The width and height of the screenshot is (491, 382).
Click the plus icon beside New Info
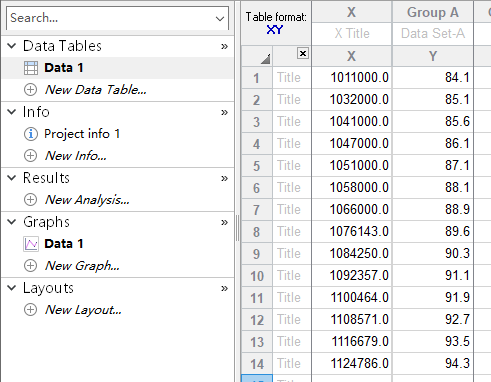(31, 156)
